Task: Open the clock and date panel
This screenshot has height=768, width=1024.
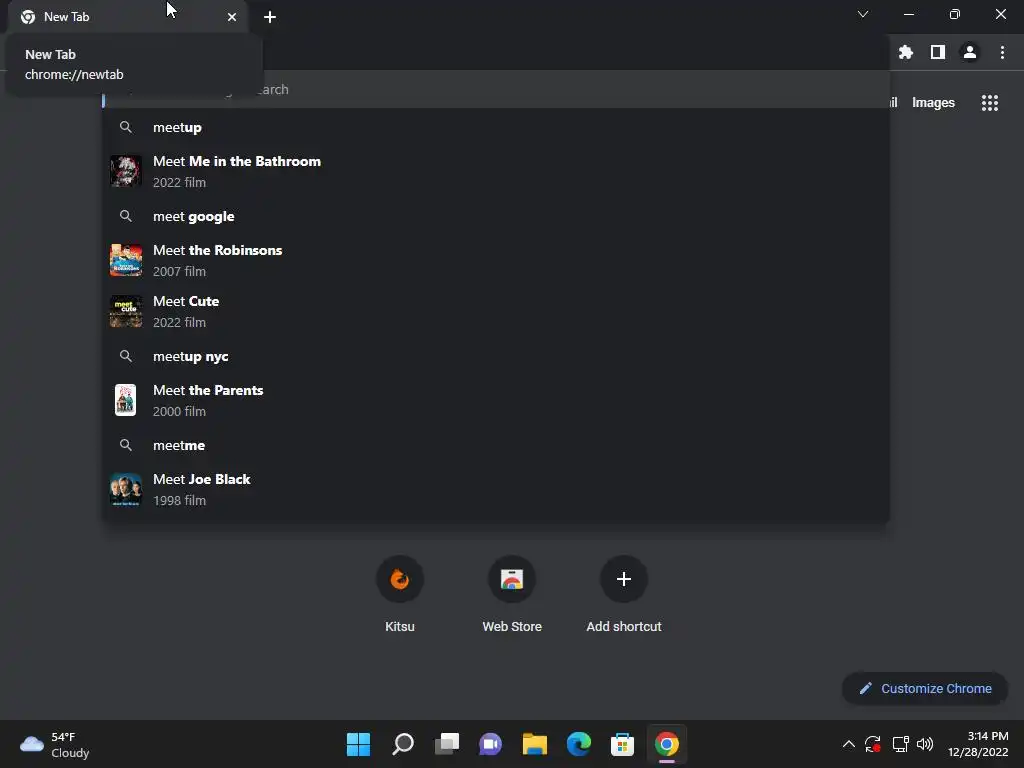Action: 978,744
